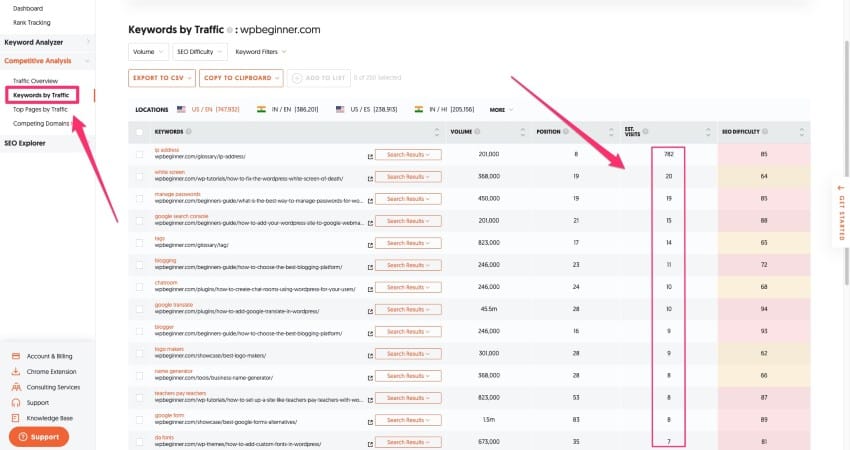Viewport: 850px width, 450px height.
Task: Open Search Results dropdown for ip address row
Action: (x=408, y=155)
